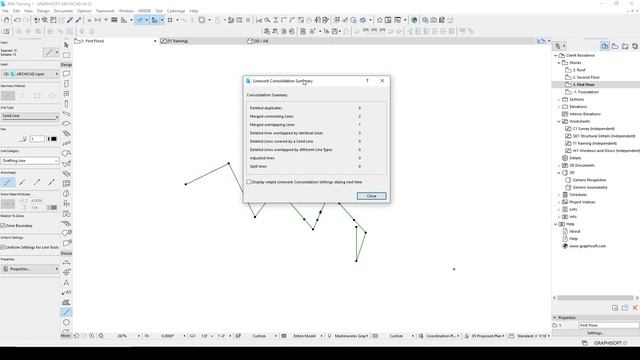Screen dimensions: 640x360
Task: Click the grid snap icon in the toolbar
Action: click(170, 20)
